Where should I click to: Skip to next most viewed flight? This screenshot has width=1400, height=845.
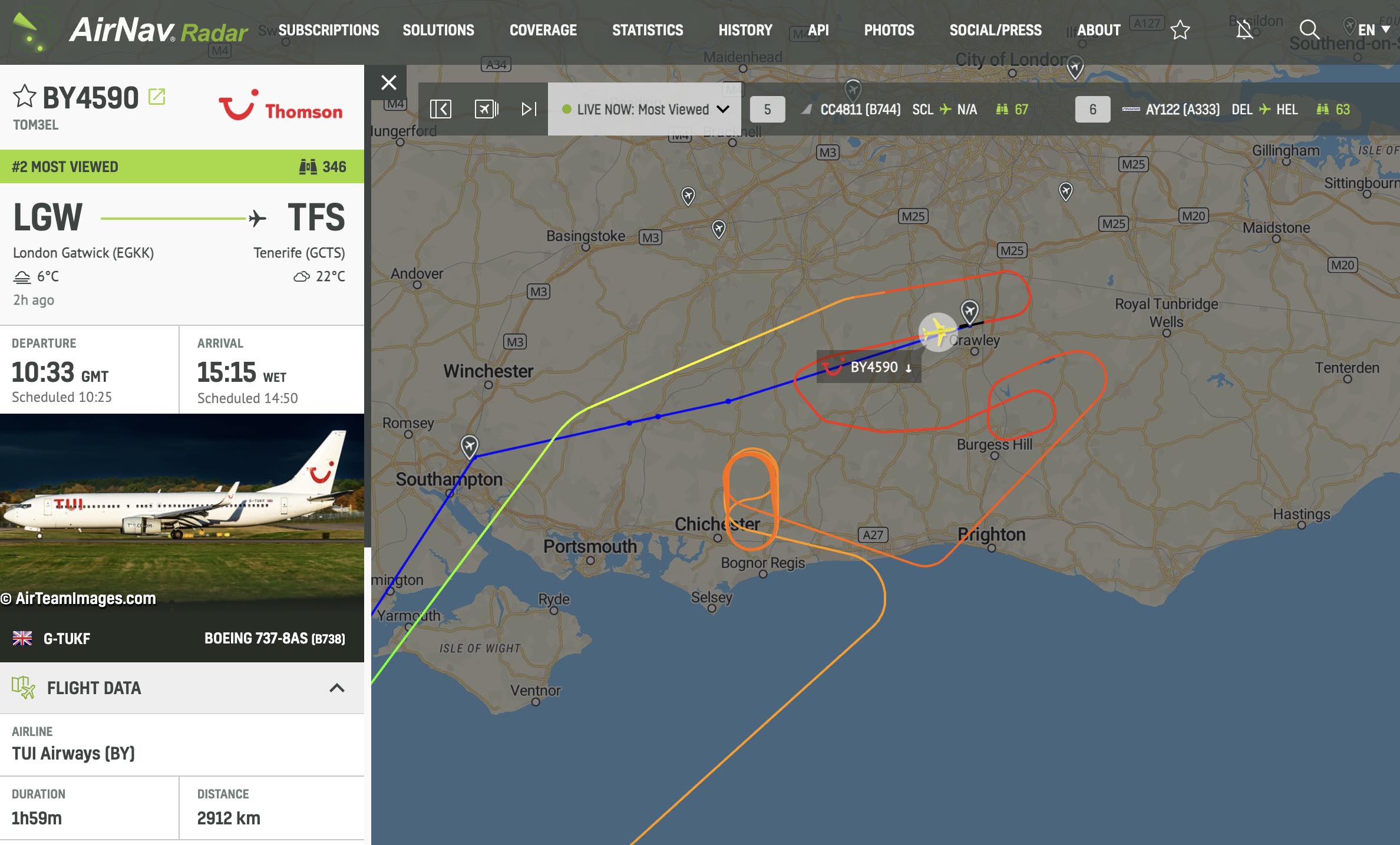tap(529, 109)
